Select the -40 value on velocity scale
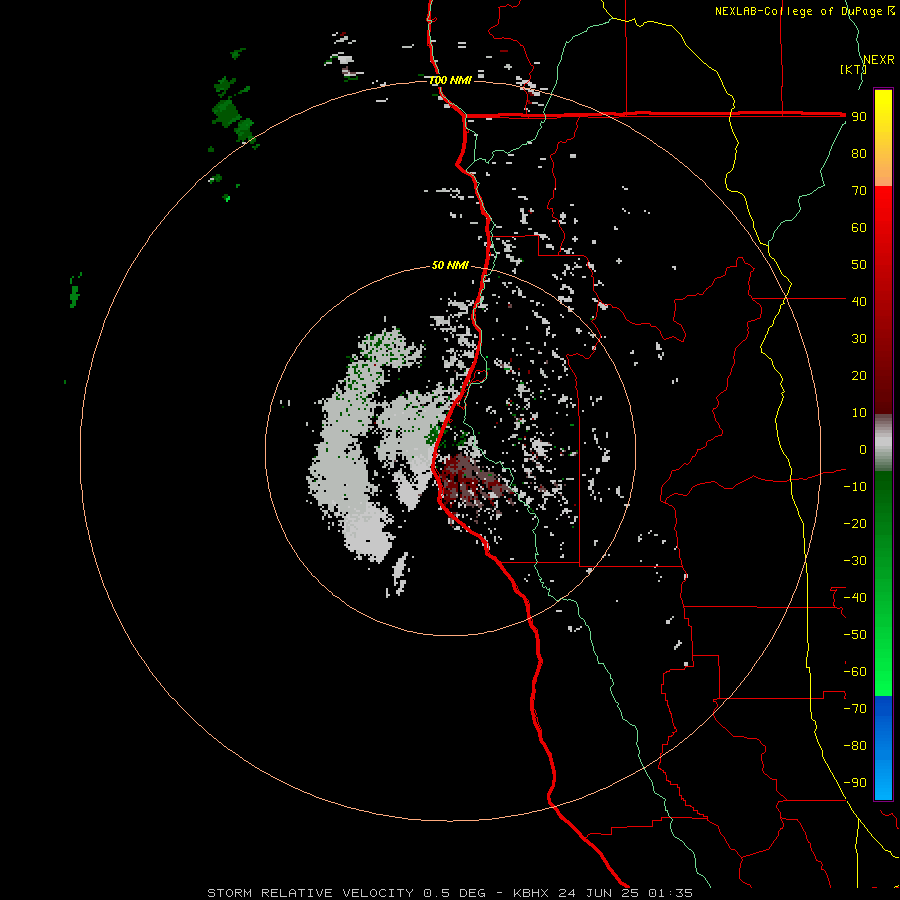Screen dimensions: 900x900 pos(855,598)
